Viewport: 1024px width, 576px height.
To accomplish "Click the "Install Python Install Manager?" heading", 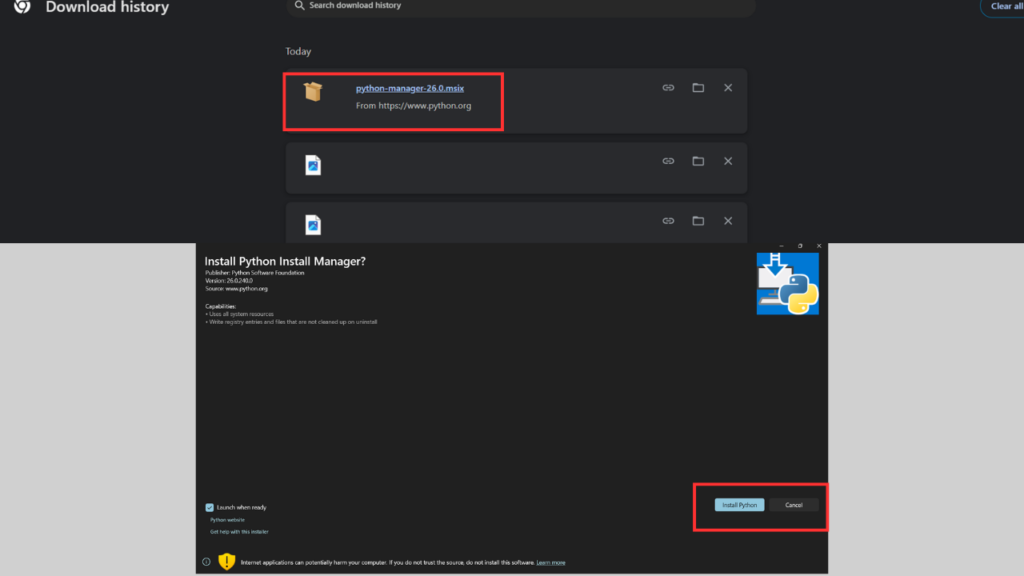I will 285,261.
